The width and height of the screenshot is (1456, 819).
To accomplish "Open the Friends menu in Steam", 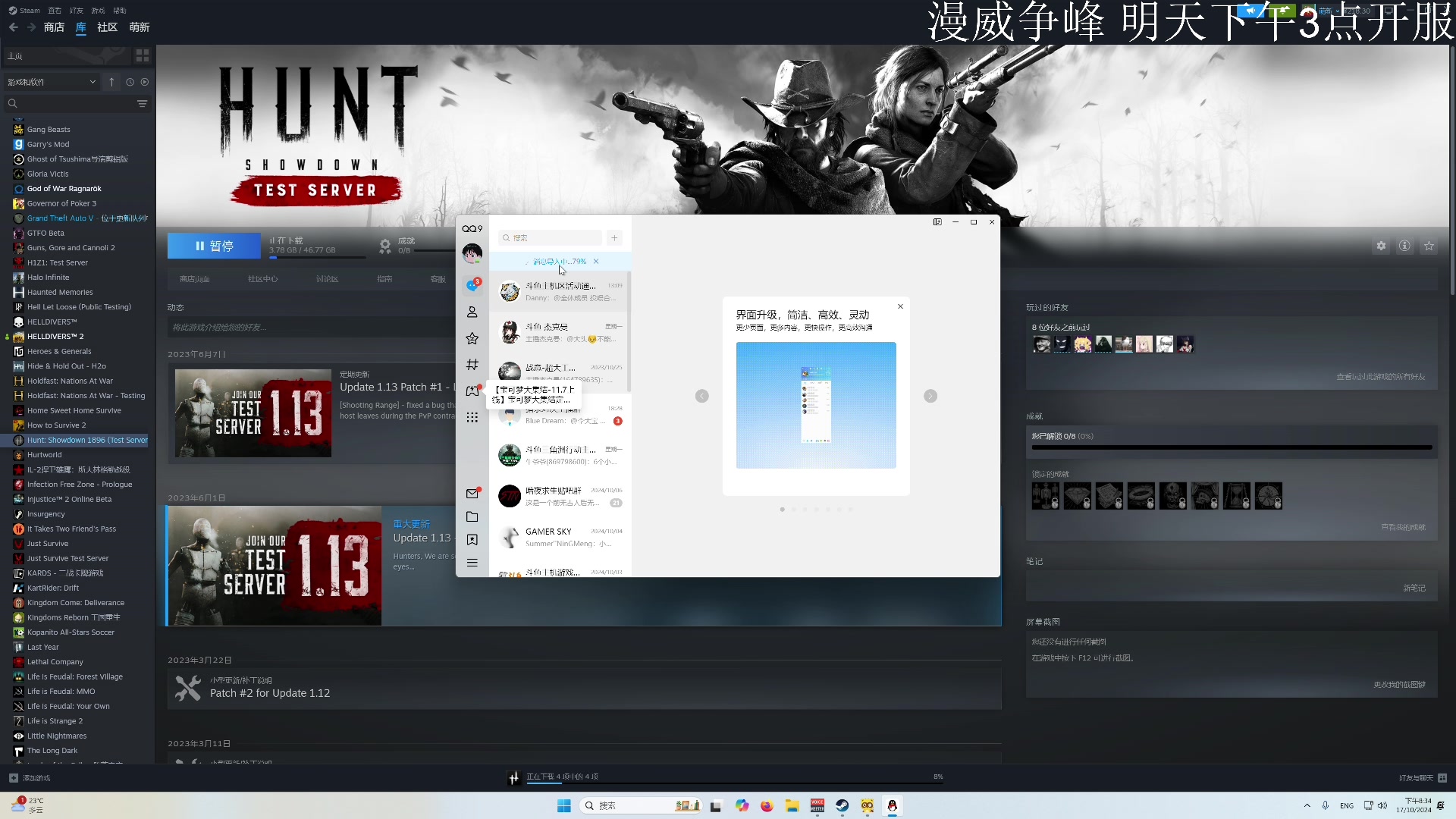I will (77, 11).
